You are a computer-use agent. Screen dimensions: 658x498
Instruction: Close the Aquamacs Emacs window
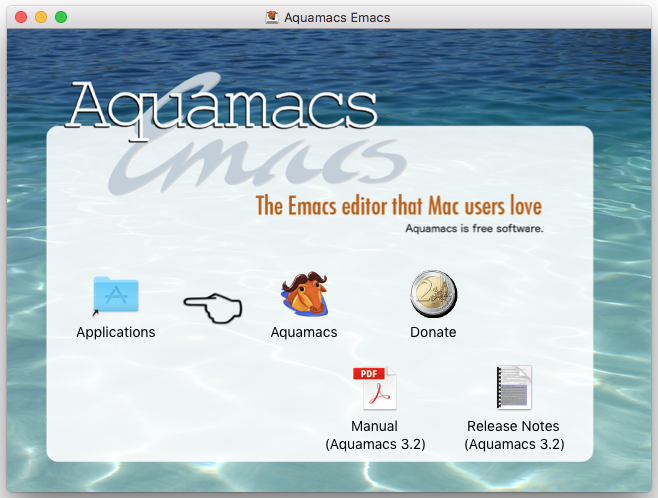(21, 17)
